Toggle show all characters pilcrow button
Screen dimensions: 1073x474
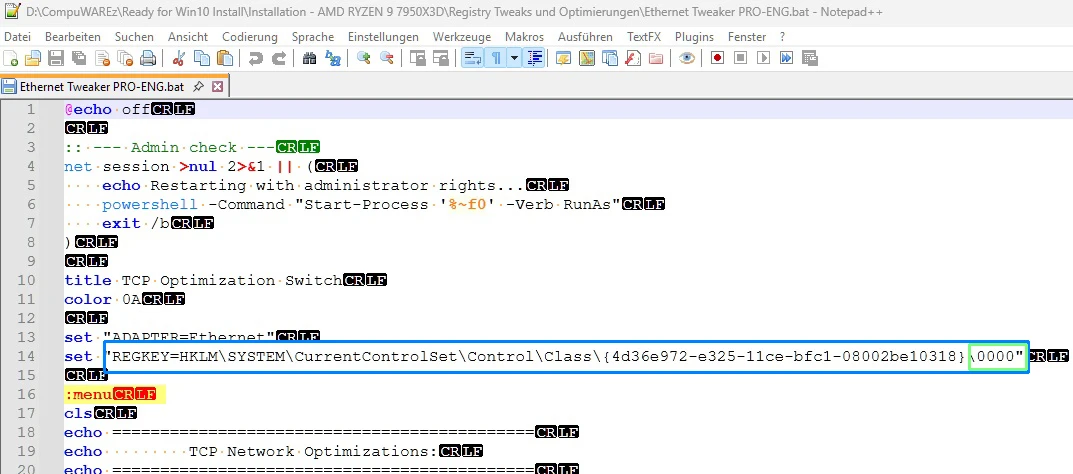click(495, 58)
